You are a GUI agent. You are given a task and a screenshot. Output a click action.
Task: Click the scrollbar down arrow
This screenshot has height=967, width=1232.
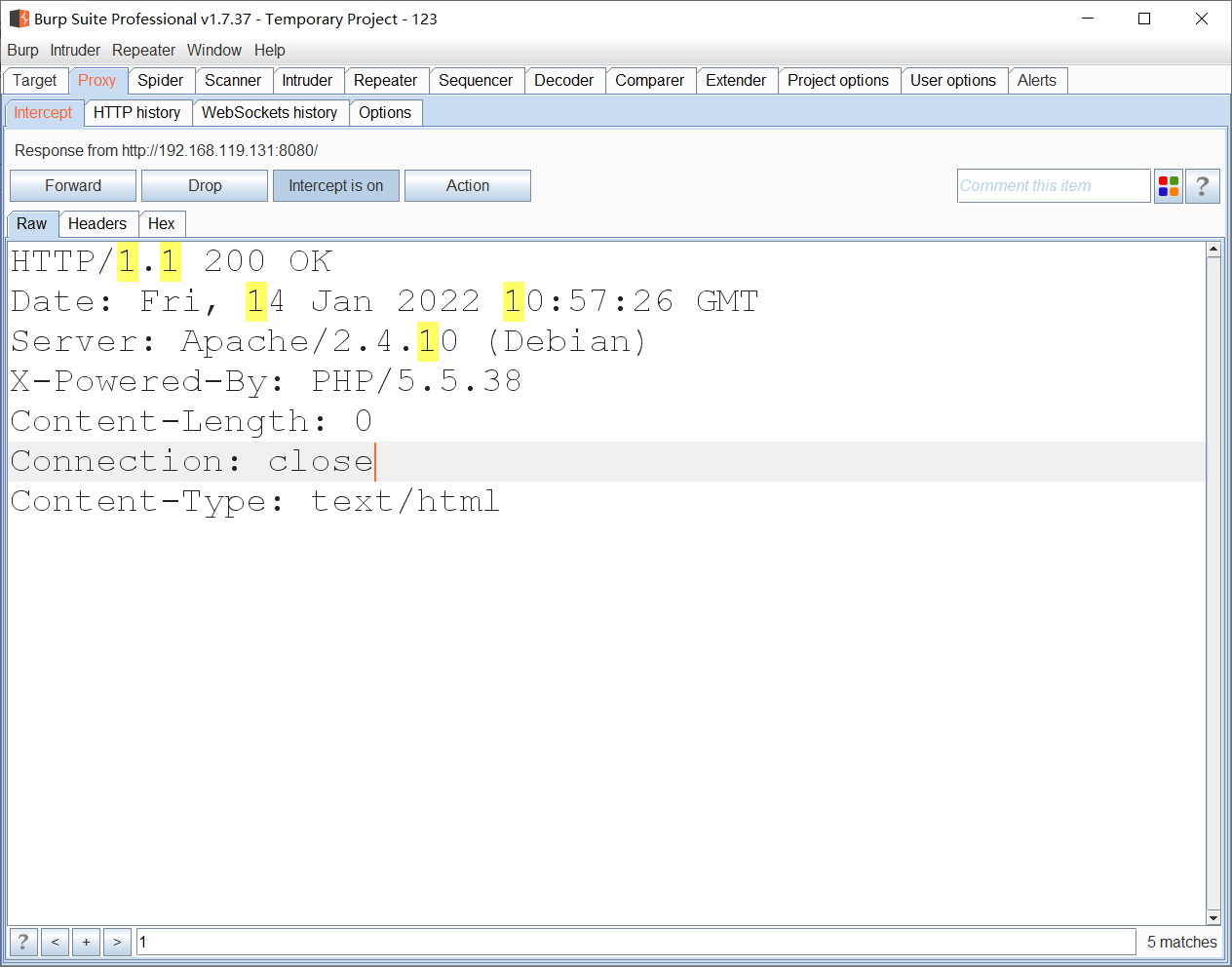click(1213, 917)
